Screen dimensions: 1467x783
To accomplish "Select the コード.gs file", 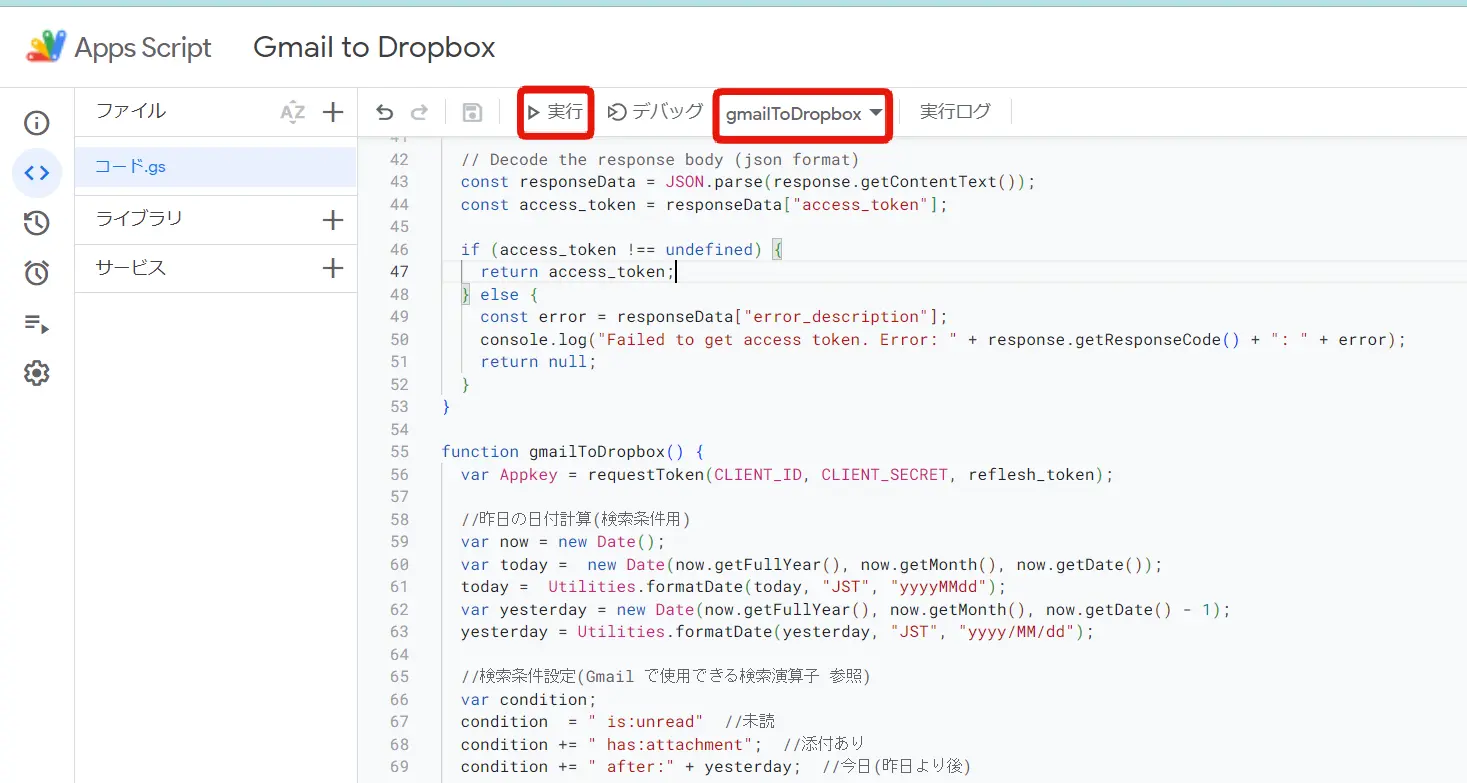I will pos(216,167).
